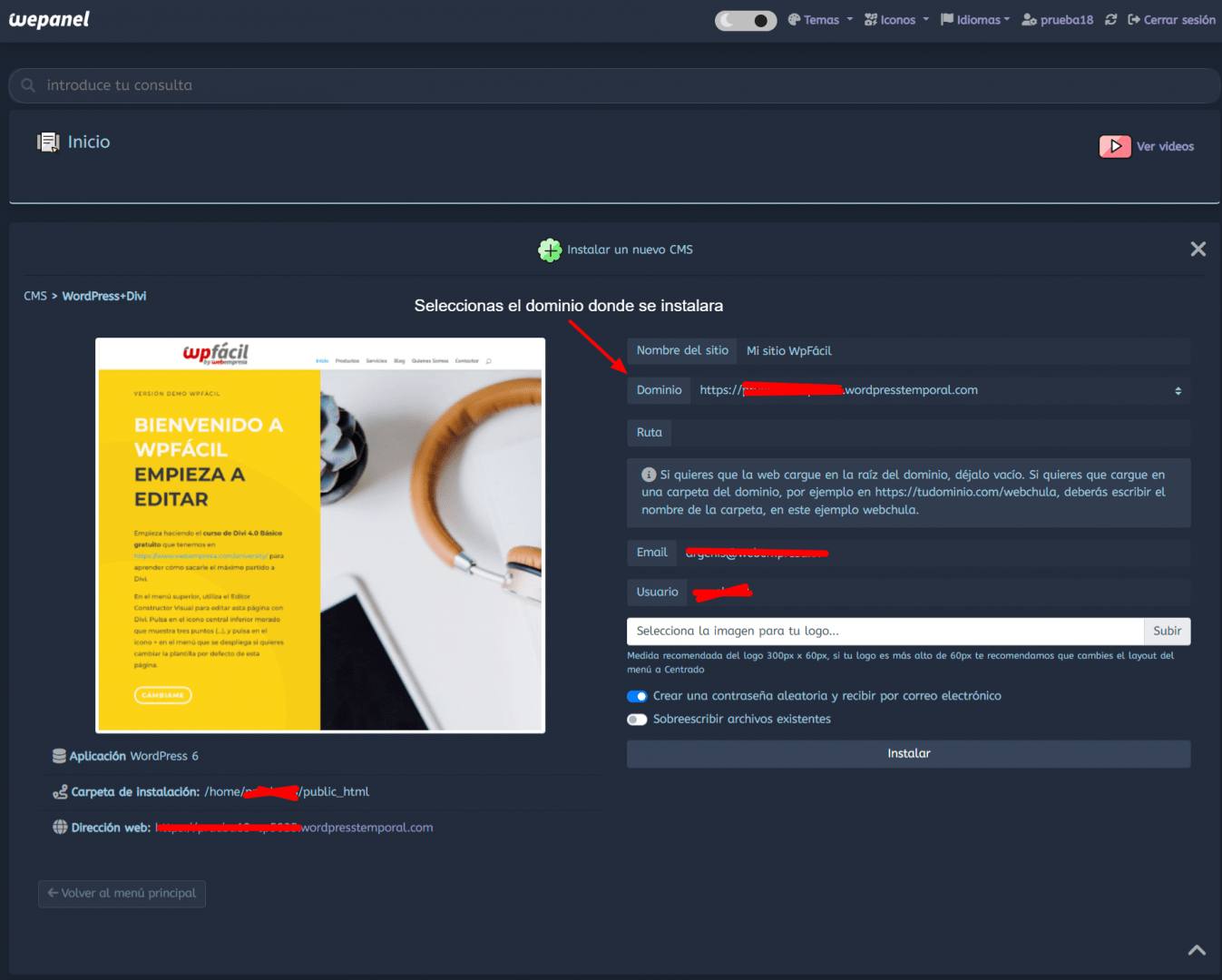Toggle random password by email switch
This screenshot has width=1222, height=980.
tap(637, 696)
